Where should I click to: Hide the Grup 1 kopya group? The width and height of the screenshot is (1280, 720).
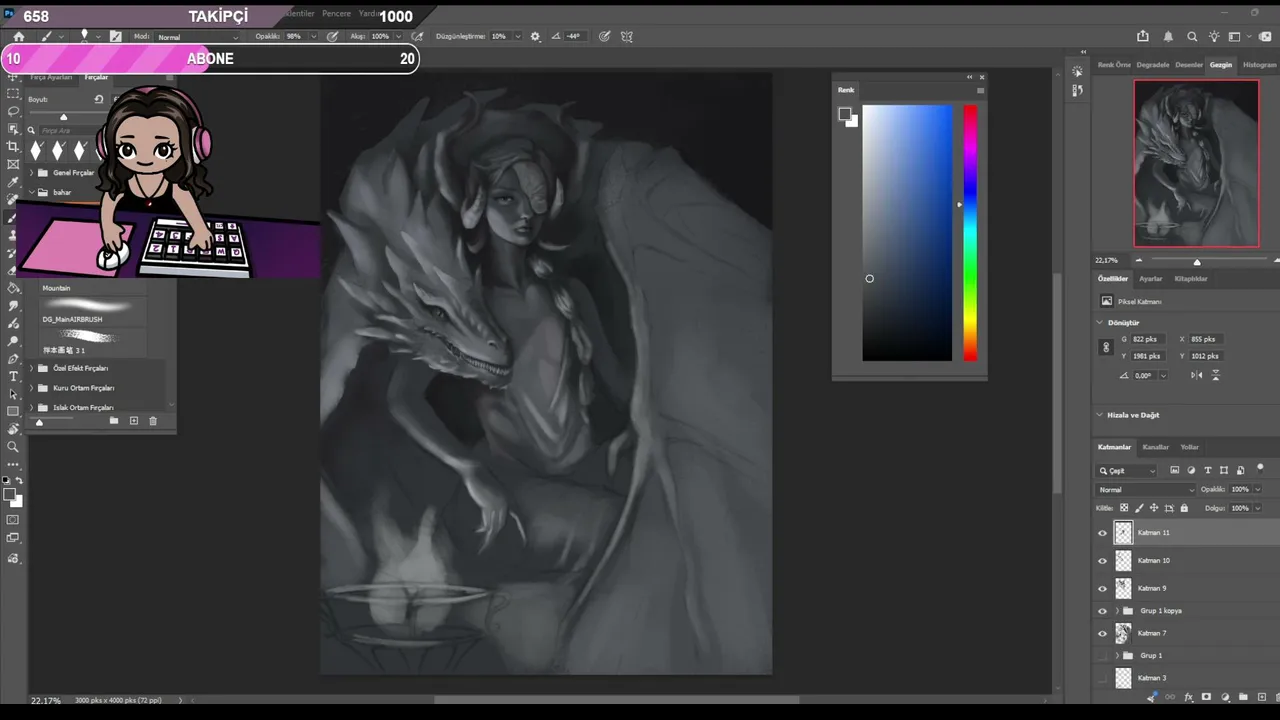click(1103, 611)
